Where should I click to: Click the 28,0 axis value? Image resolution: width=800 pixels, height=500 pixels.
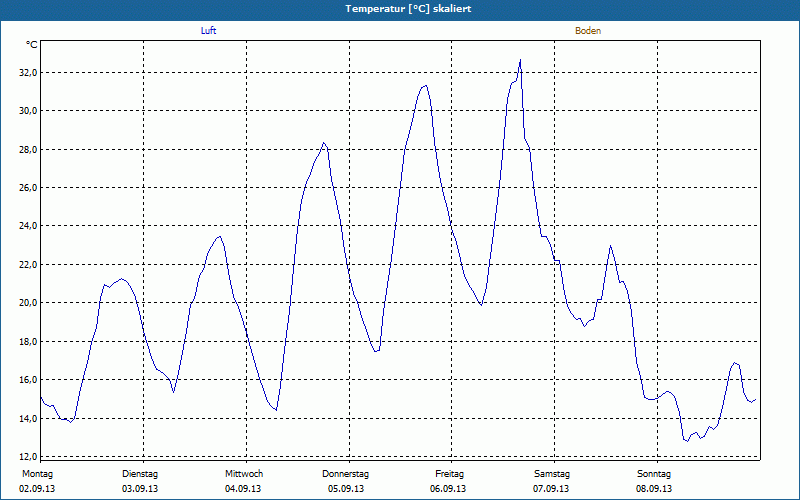point(28,149)
